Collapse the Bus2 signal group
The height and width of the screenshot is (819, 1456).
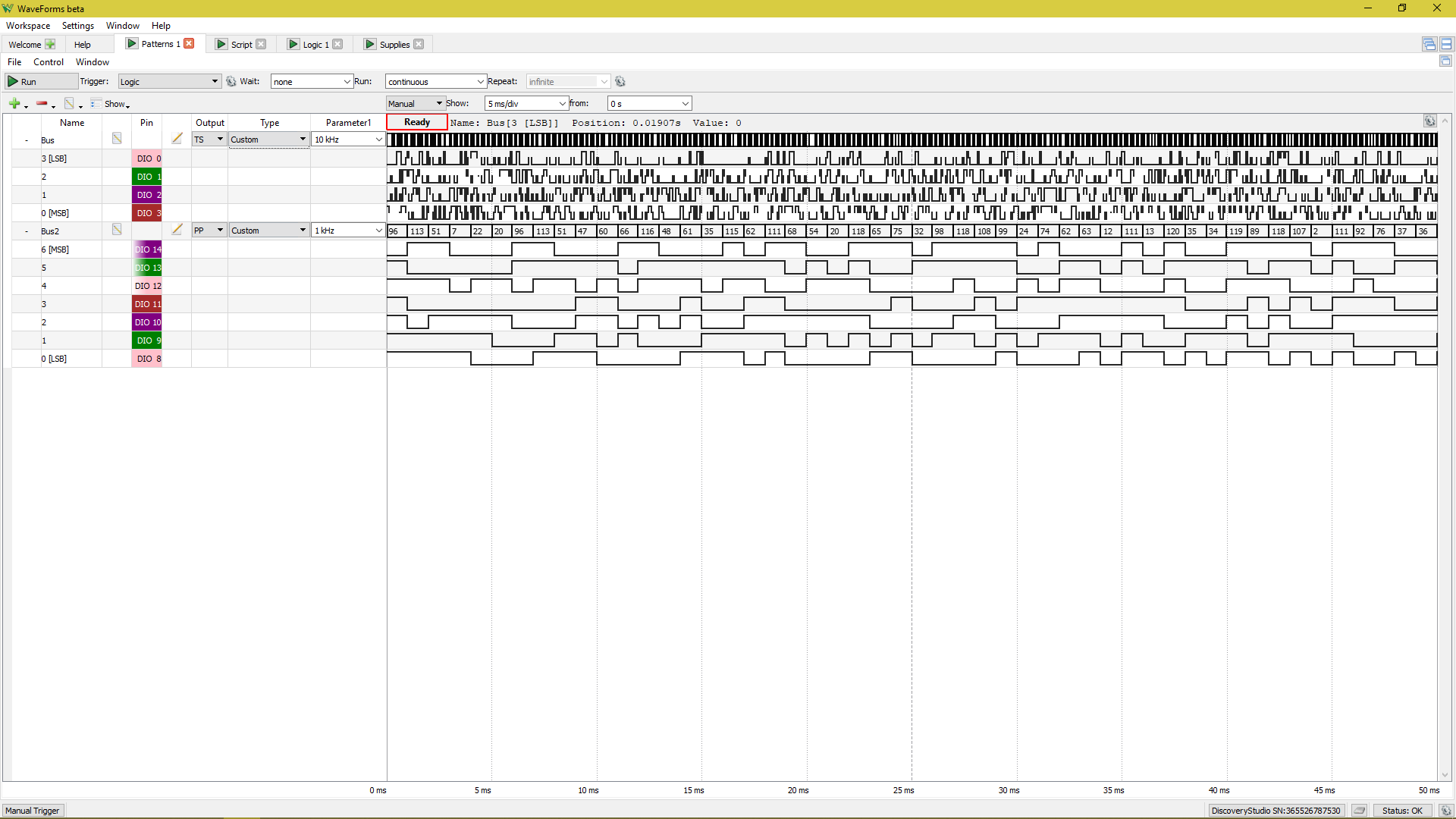coord(27,231)
